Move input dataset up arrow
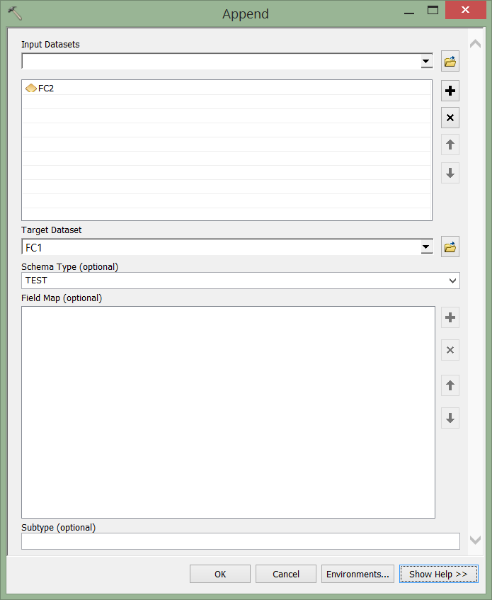 [x=450, y=145]
